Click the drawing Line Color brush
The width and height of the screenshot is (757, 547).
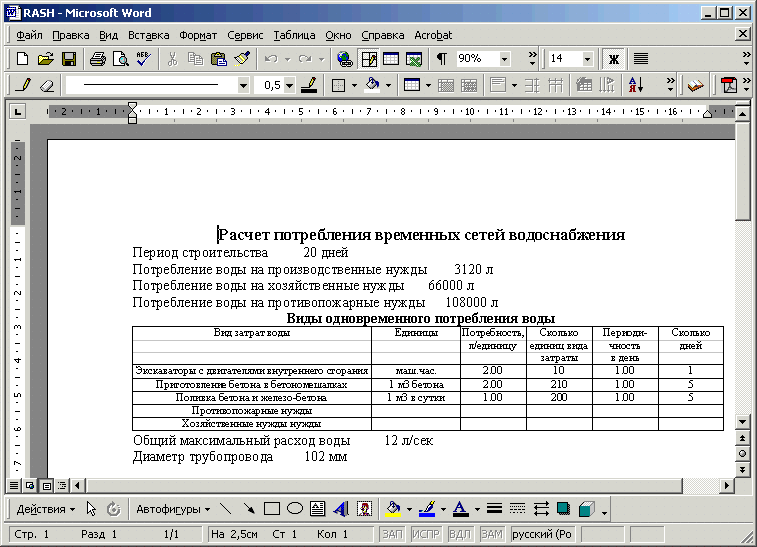(x=427, y=509)
